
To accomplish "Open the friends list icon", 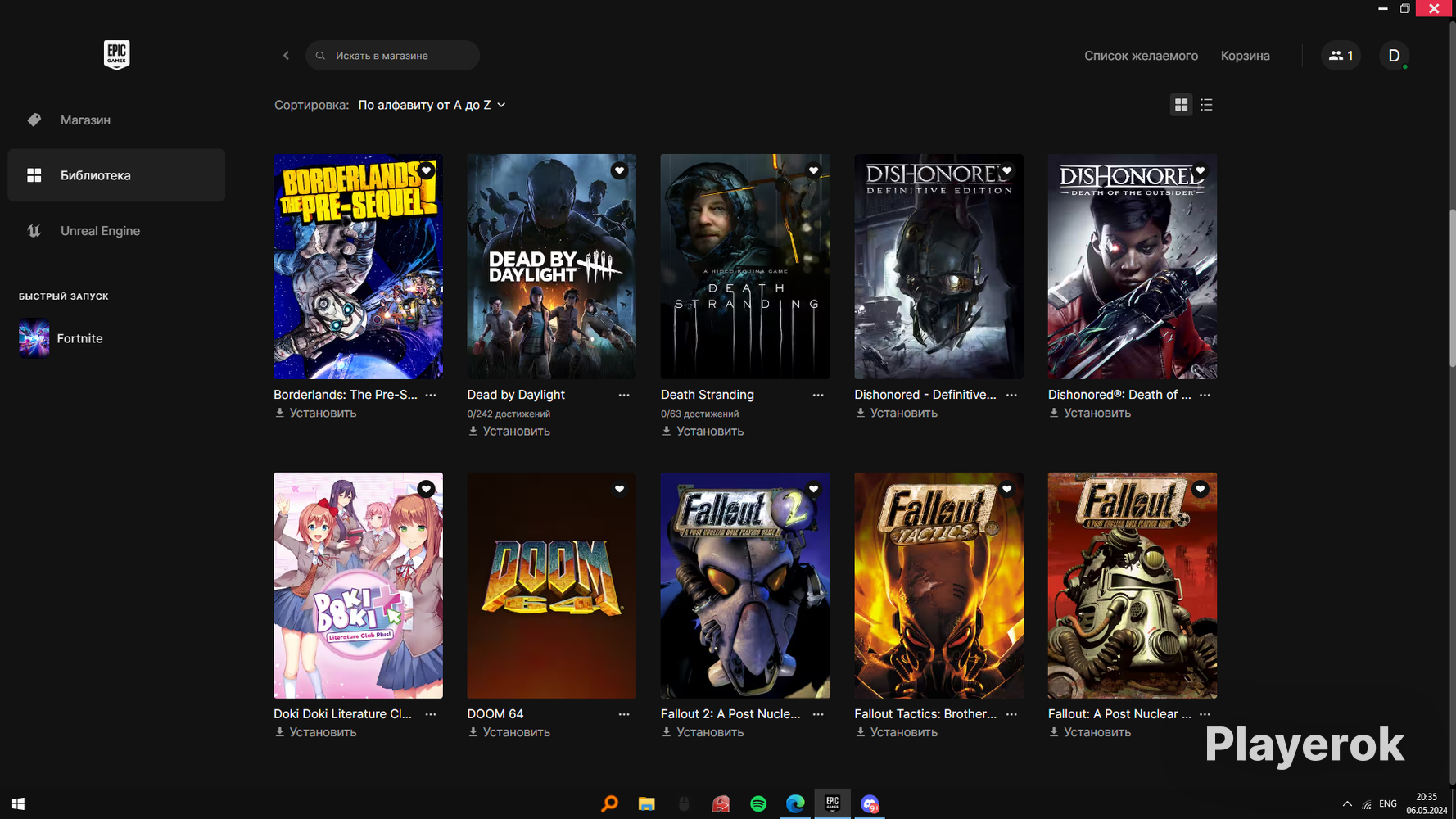I will tap(1341, 56).
